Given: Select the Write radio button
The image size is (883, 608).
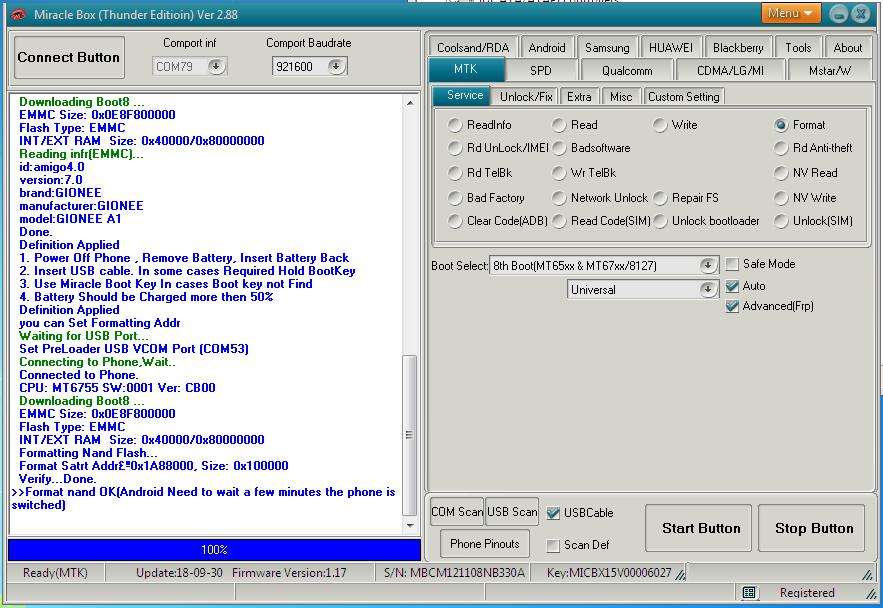Looking at the screenshot, I should (x=660, y=125).
